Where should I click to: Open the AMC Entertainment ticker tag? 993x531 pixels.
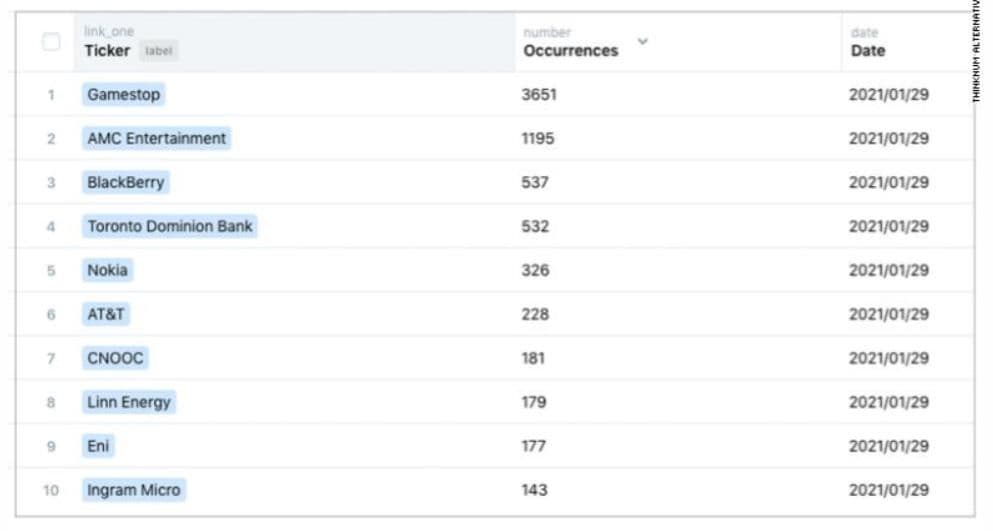click(x=157, y=139)
